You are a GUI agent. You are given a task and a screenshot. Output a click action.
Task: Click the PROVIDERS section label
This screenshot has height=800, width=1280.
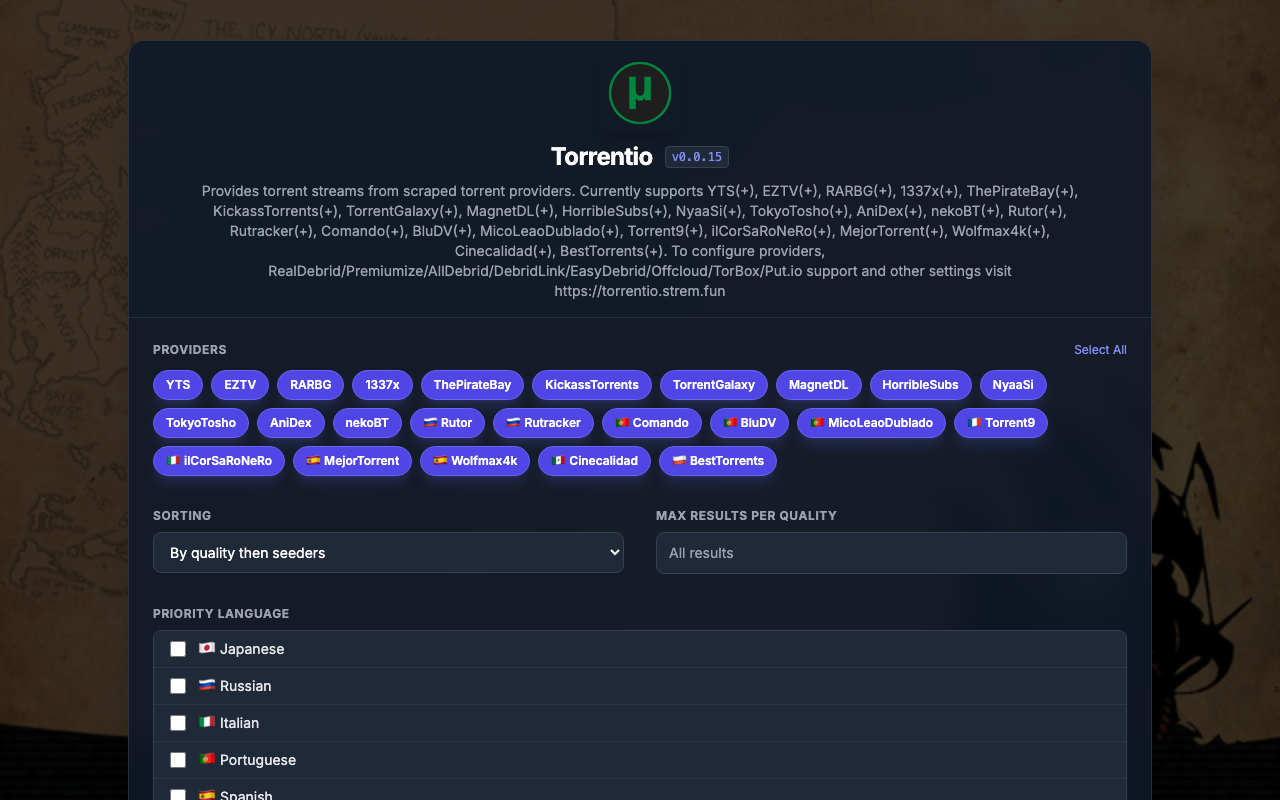pos(190,350)
